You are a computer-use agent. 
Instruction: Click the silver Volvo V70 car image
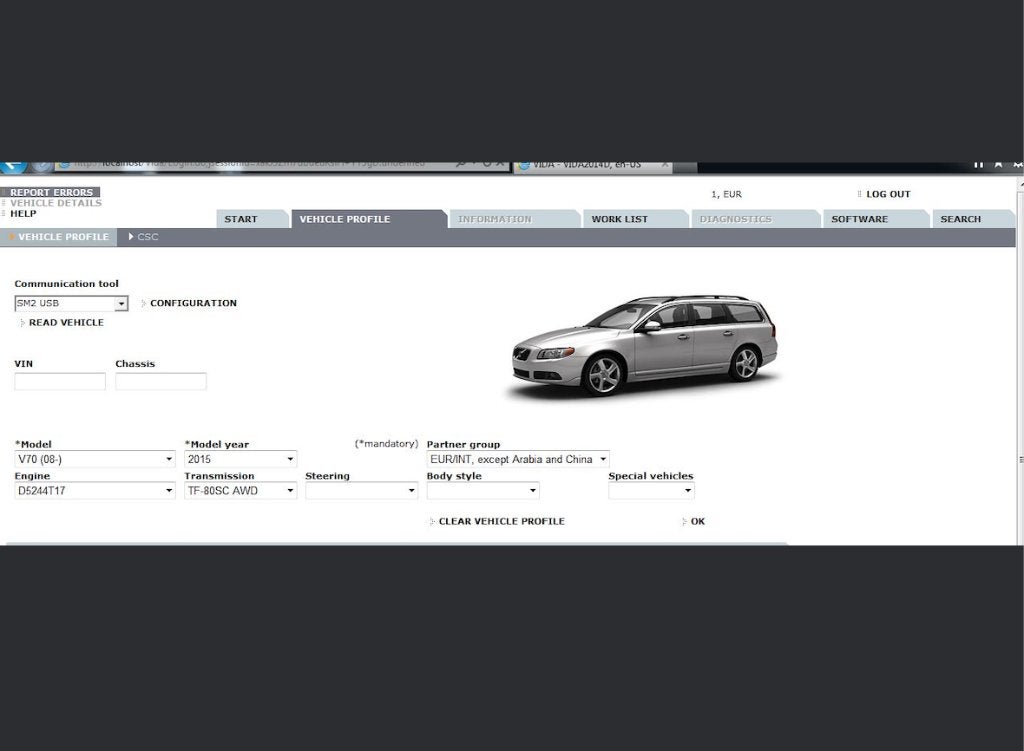point(644,346)
